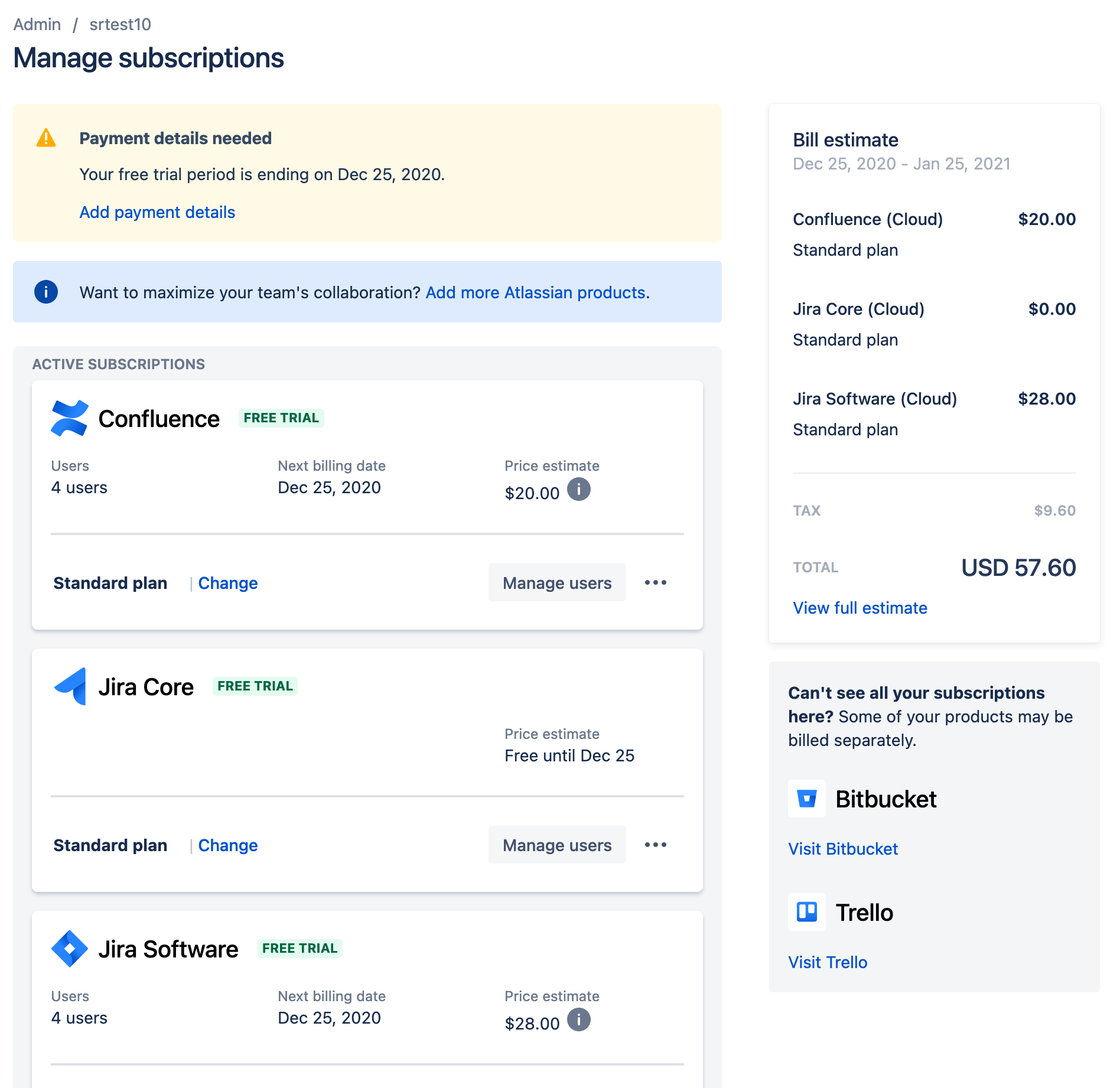1120x1088 pixels.
Task: Click the Bitbucket product name
Action: click(x=886, y=799)
